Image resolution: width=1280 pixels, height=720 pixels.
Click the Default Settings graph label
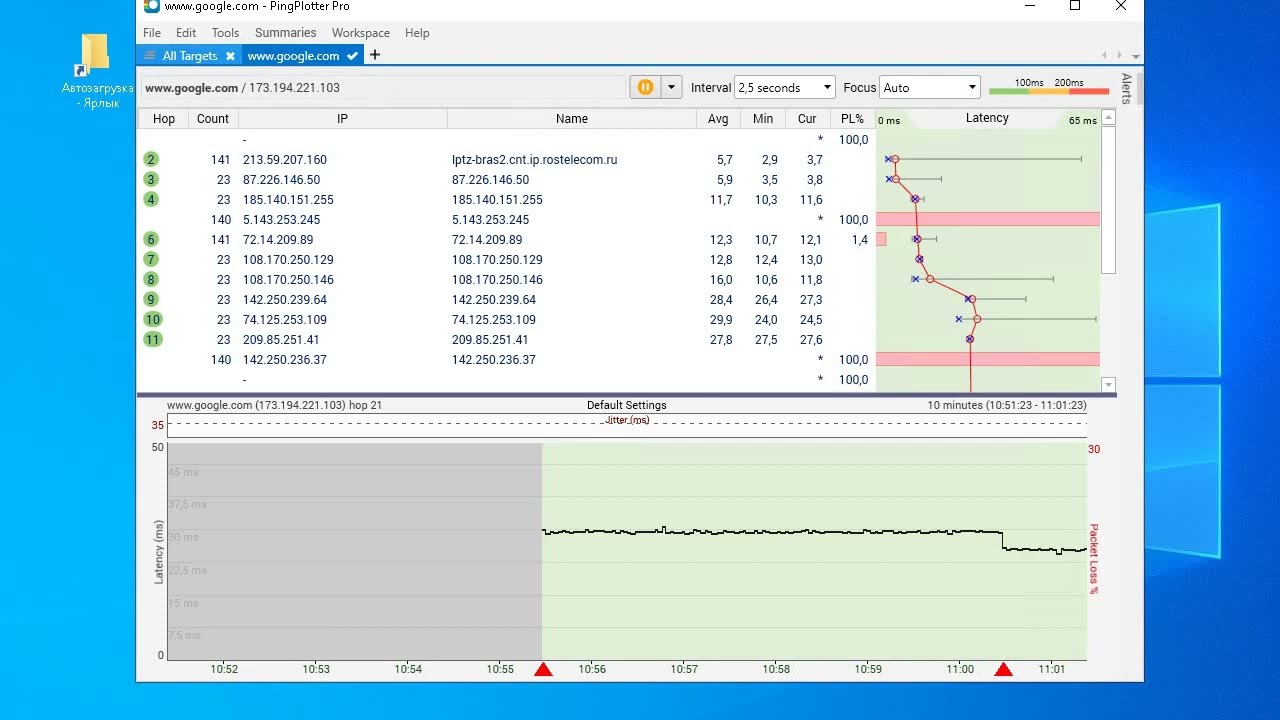coord(626,406)
